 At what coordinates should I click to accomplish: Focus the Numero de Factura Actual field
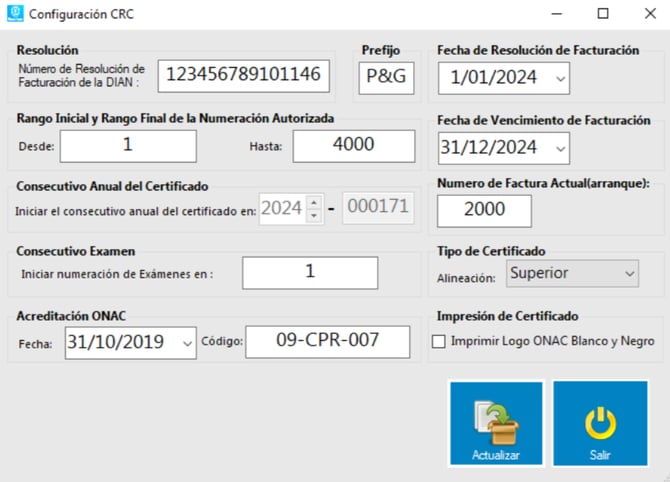[x=484, y=210]
